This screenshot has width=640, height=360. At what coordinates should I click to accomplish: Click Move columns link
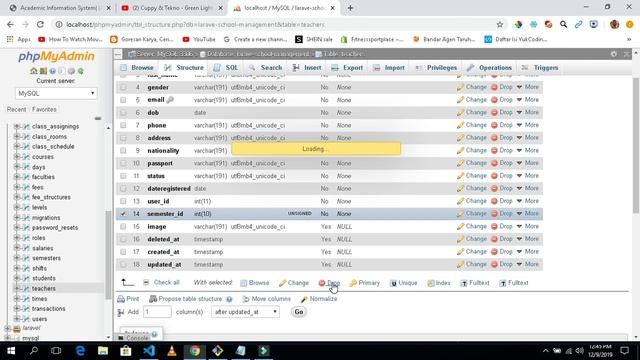(x=267, y=299)
